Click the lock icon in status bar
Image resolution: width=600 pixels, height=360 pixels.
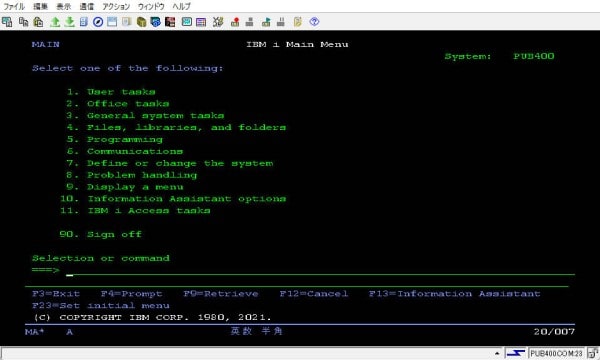(x=593, y=353)
